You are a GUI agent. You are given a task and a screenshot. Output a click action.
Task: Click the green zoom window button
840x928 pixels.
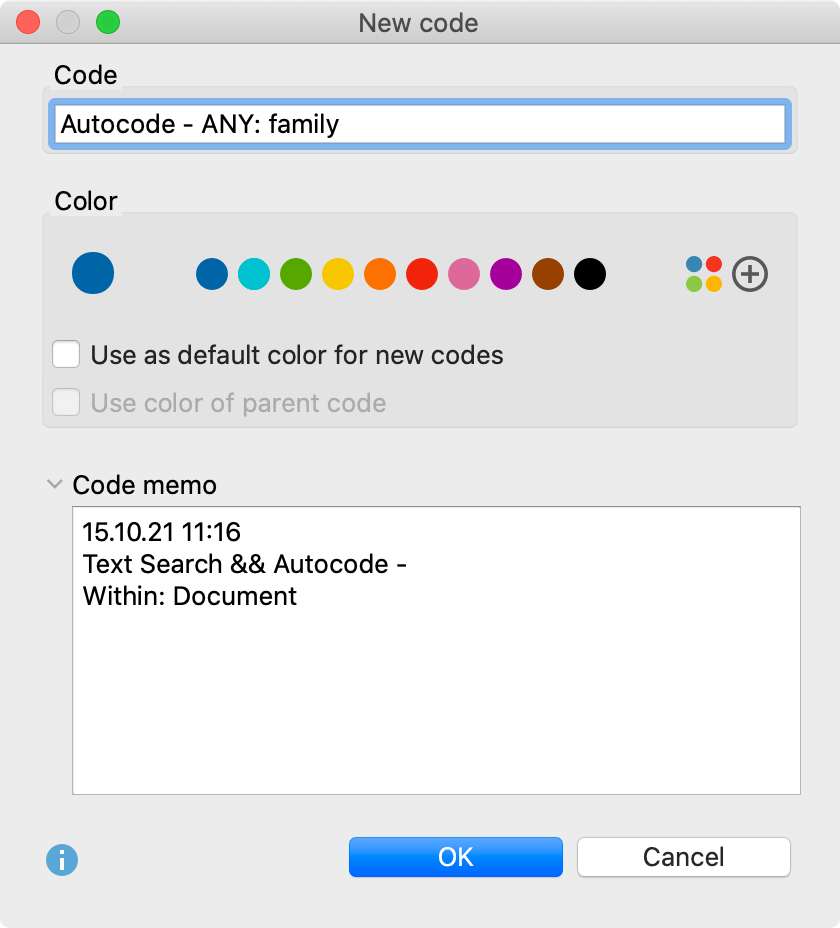coord(108,22)
